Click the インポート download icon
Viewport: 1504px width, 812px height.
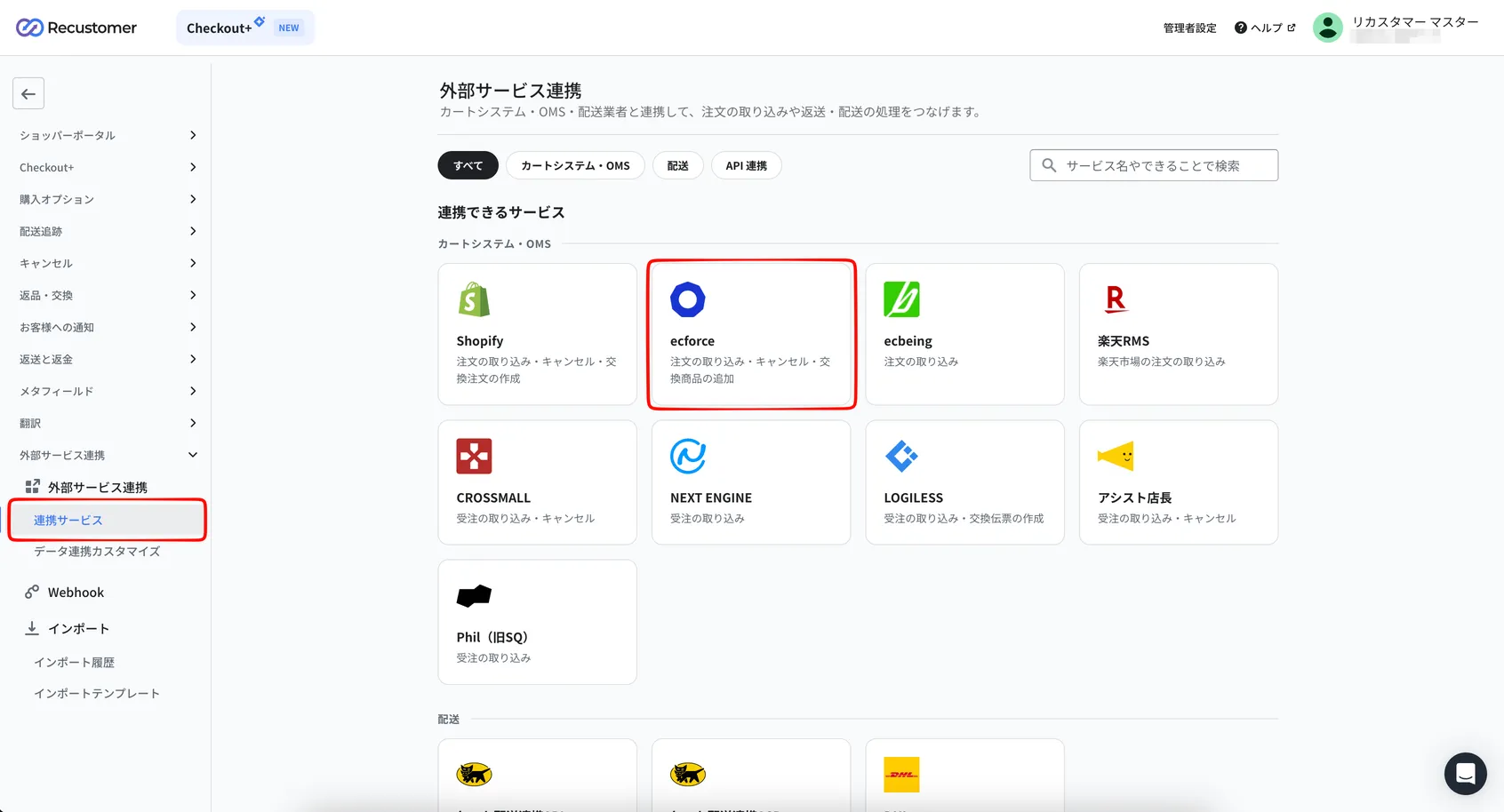point(32,628)
